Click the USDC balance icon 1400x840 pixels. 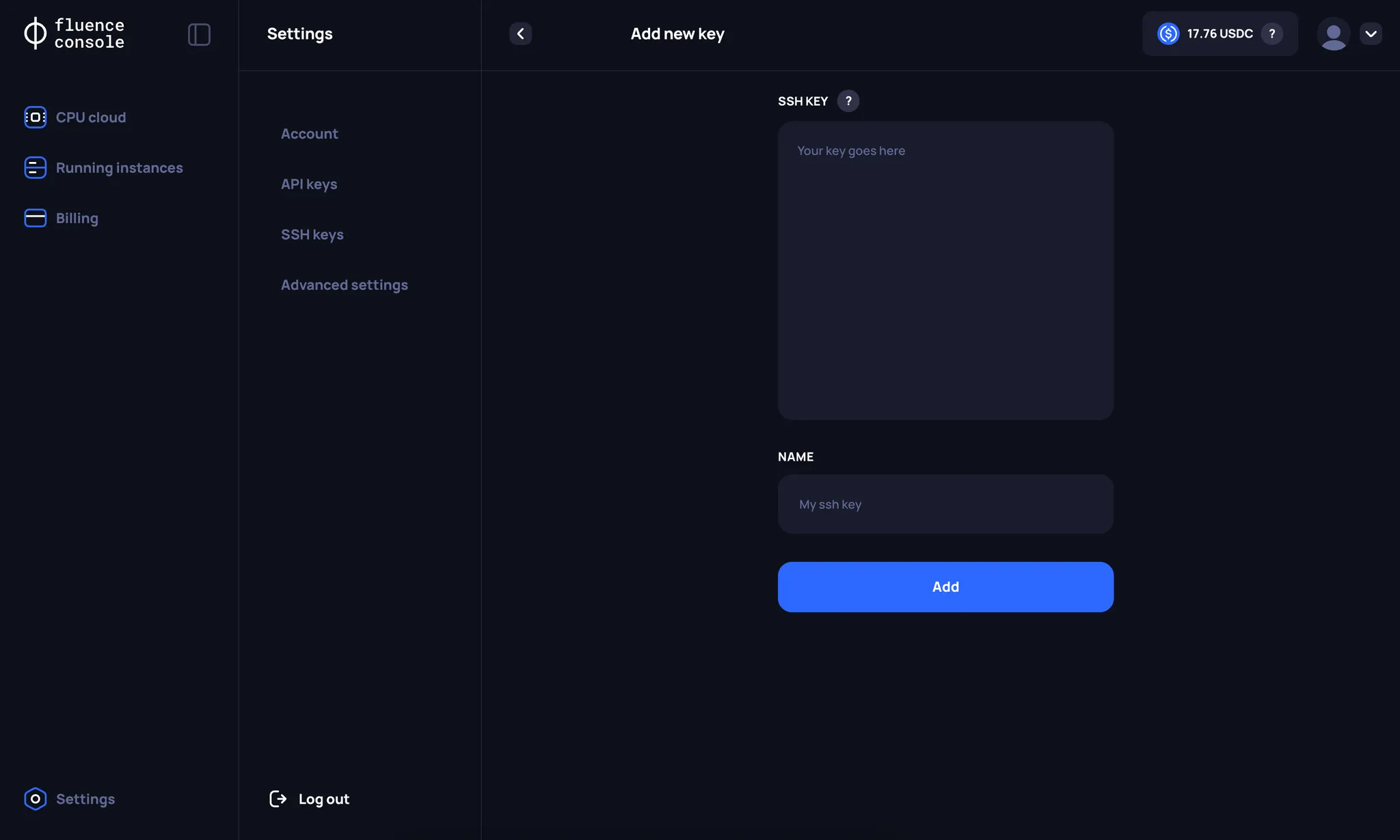pos(1168,33)
